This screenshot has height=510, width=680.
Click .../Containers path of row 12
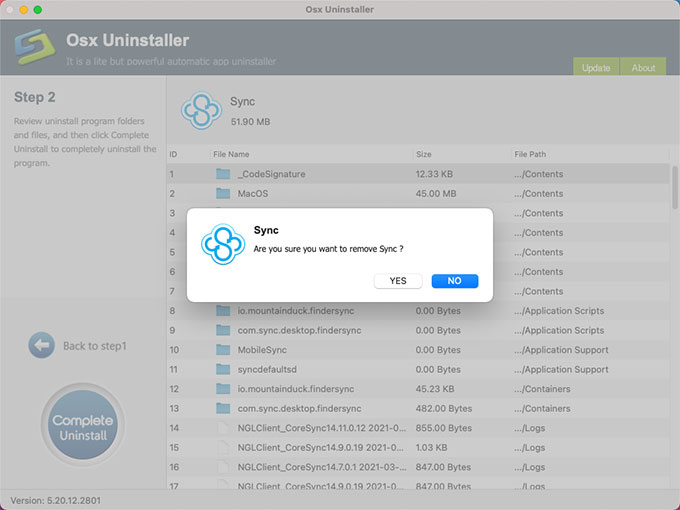tap(542, 389)
